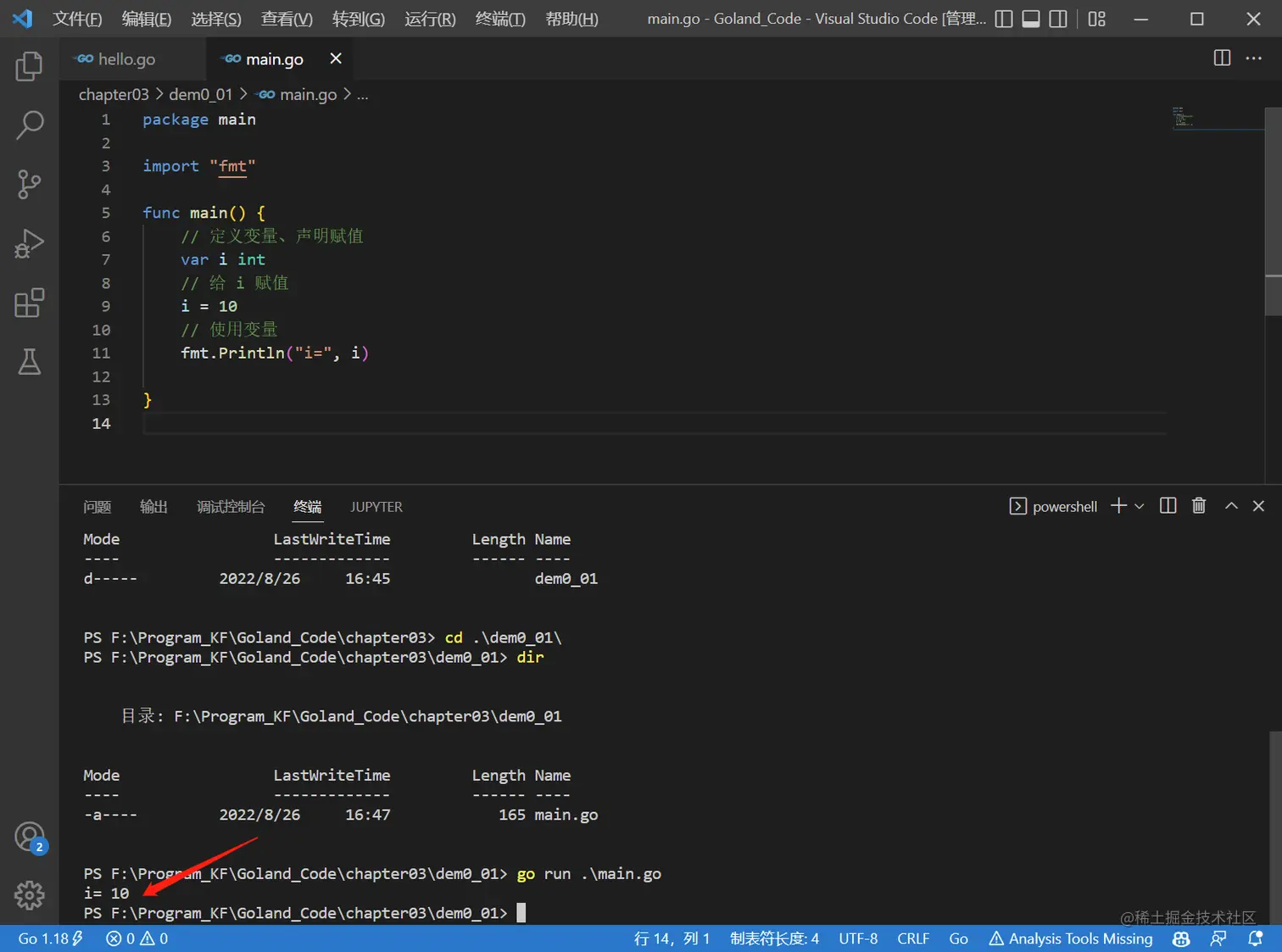
Task: Click the editor minimap preview
Action: 1218,118
